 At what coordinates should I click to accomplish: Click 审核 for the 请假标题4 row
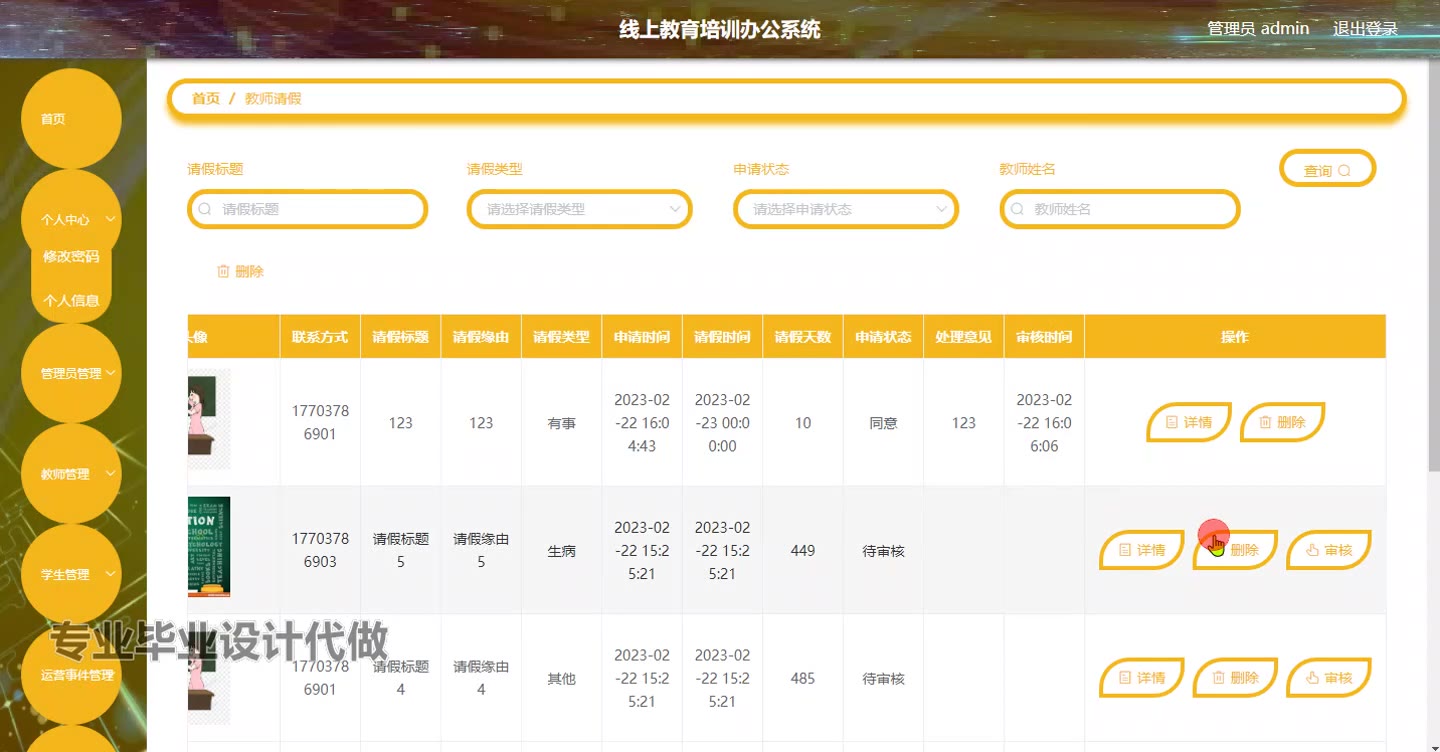tap(1328, 678)
